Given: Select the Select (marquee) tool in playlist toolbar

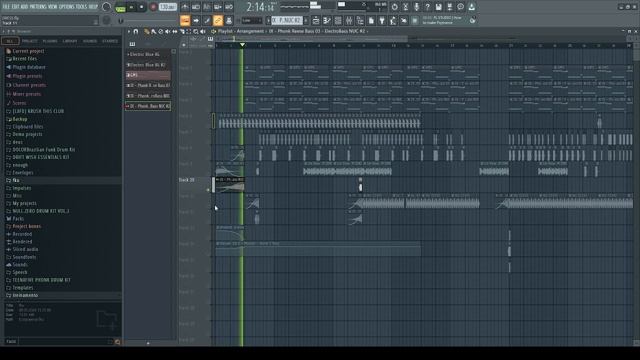Looking at the screenshot, I should pyautogui.click(x=189, y=31).
